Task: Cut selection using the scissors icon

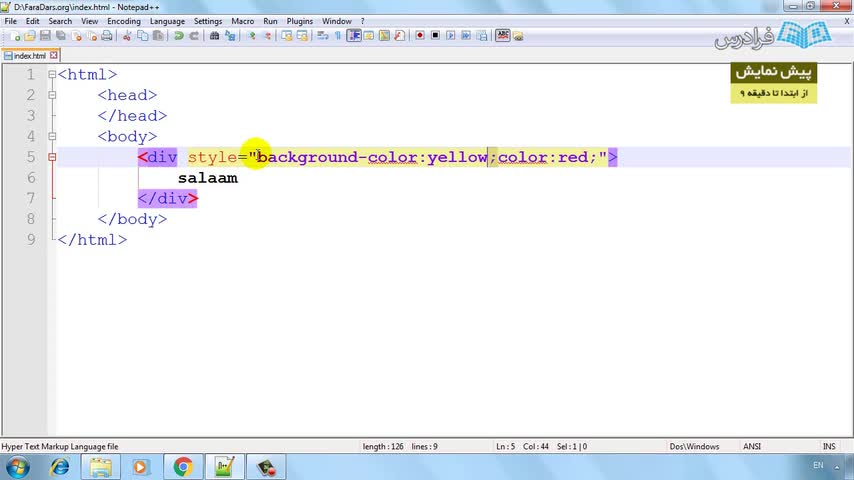Action: pos(127,36)
